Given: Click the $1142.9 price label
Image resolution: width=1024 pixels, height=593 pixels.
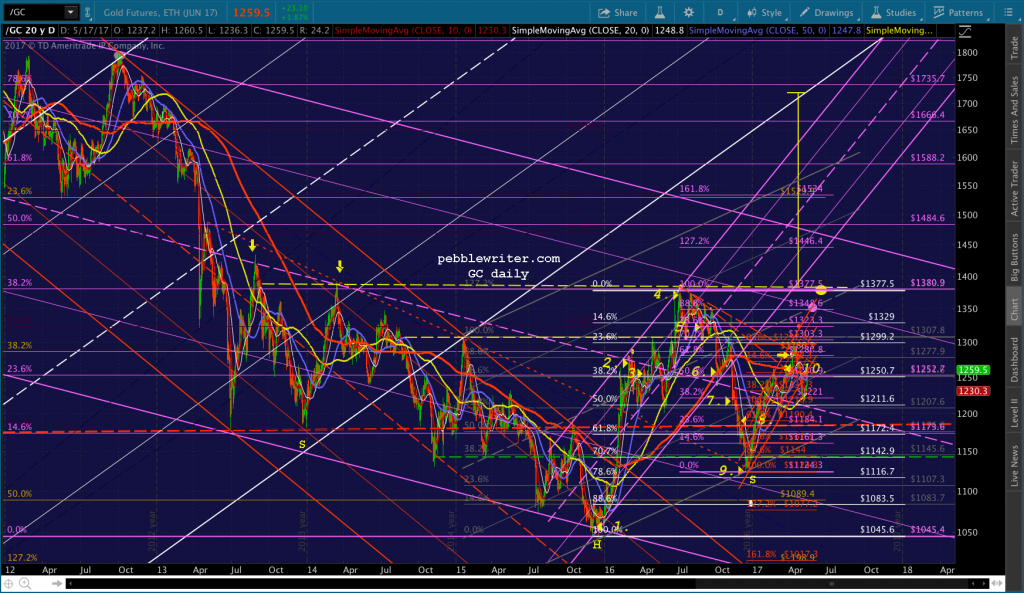Looking at the screenshot, I should point(877,451).
